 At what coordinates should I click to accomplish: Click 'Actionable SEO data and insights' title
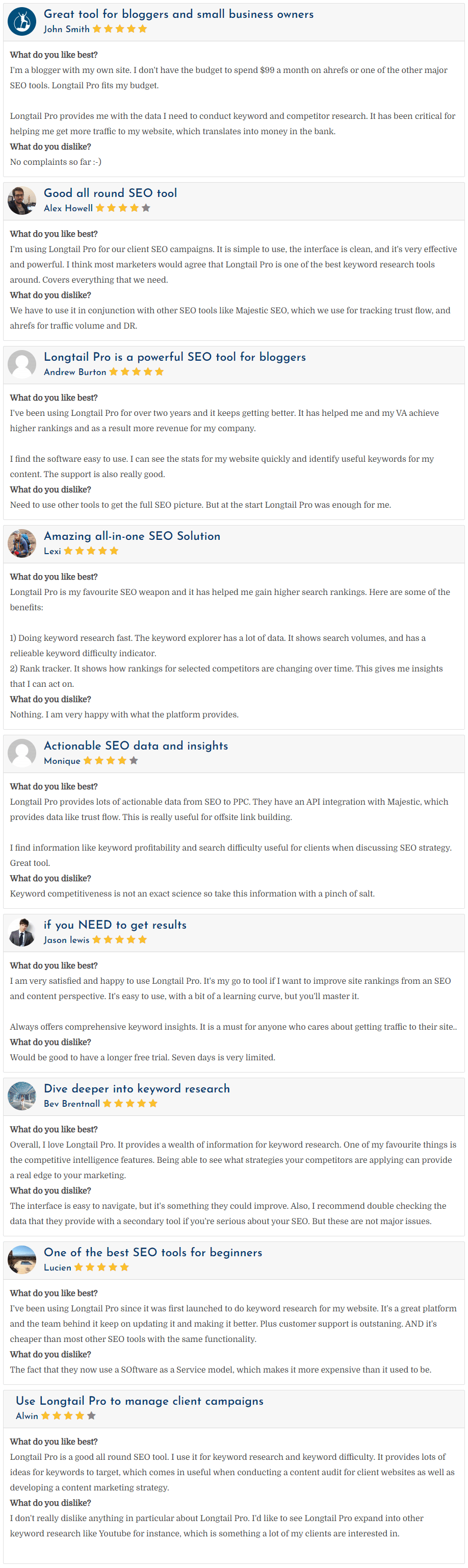136,745
